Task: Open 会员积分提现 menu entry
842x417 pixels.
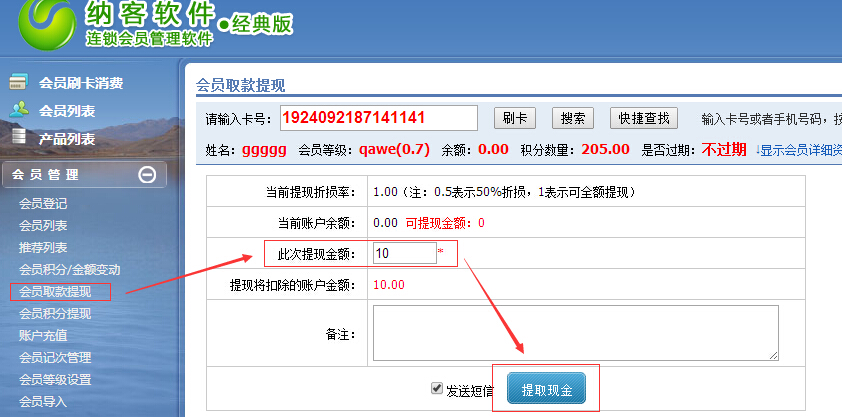Action: pos(55,314)
